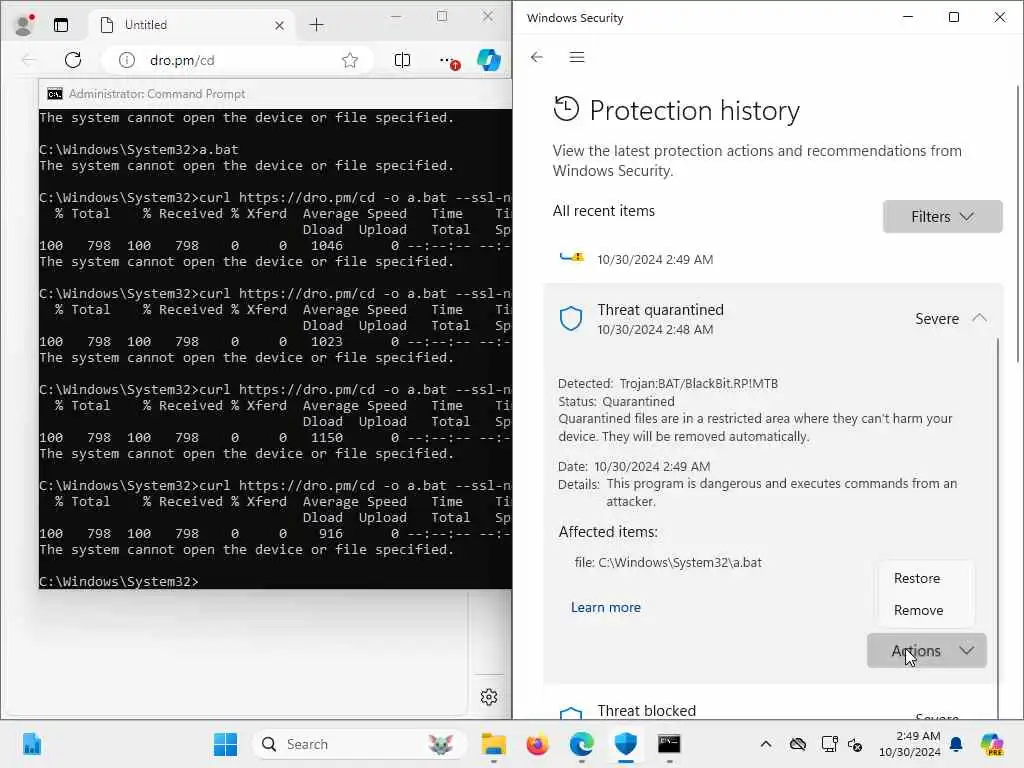Click the taskbar Search box
This screenshot has height=768, width=1024.
pyautogui.click(x=359, y=744)
